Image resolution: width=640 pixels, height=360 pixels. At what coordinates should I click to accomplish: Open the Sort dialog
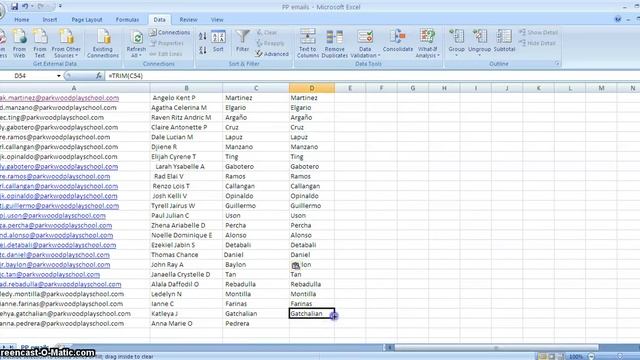218,42
